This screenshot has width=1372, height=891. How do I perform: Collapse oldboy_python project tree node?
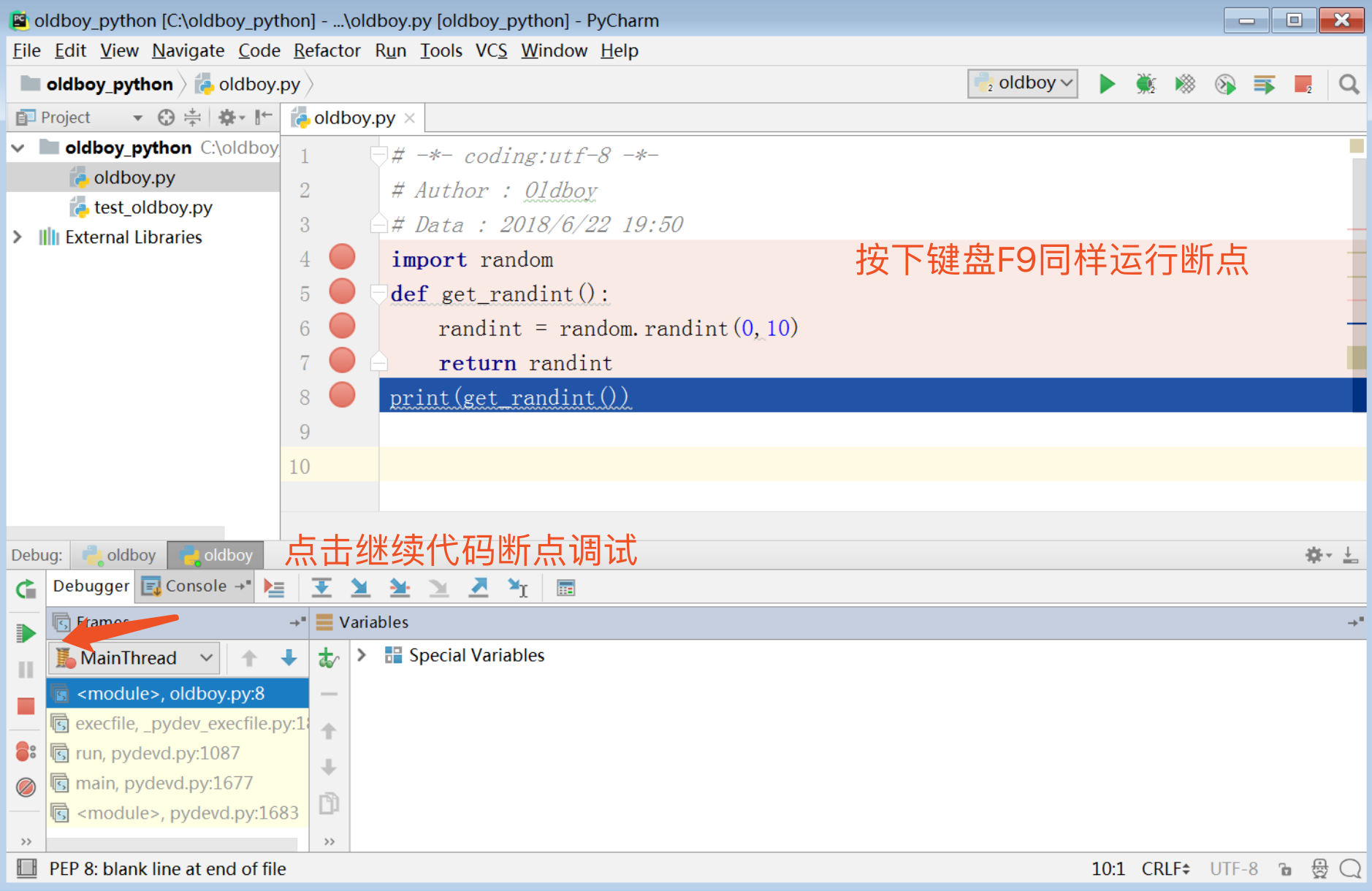point(18,148)
